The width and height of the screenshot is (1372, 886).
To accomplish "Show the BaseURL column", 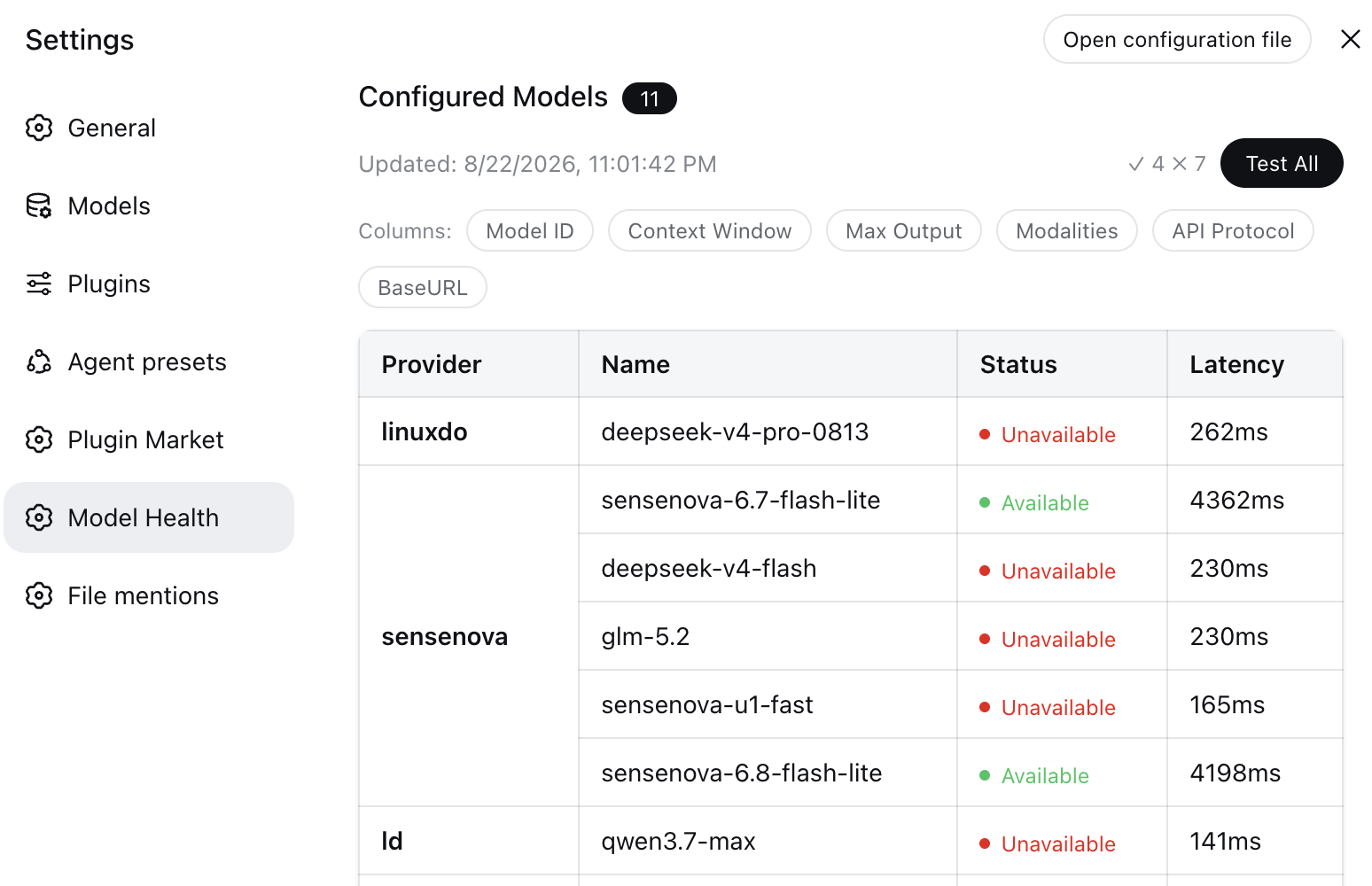I will coord(423,287).
